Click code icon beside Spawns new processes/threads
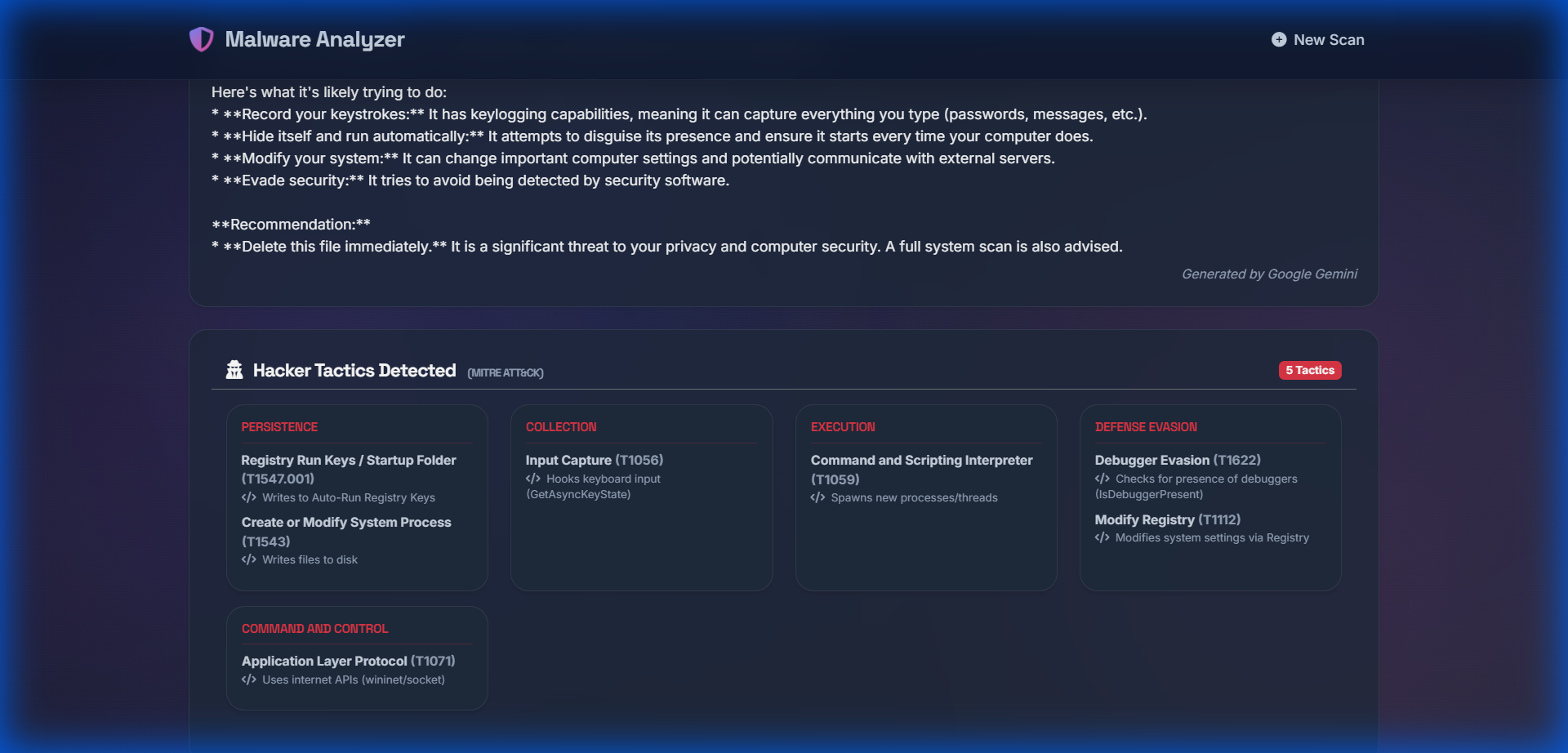This screenshot has width=1568, height=753. click(x=817, y=497)
